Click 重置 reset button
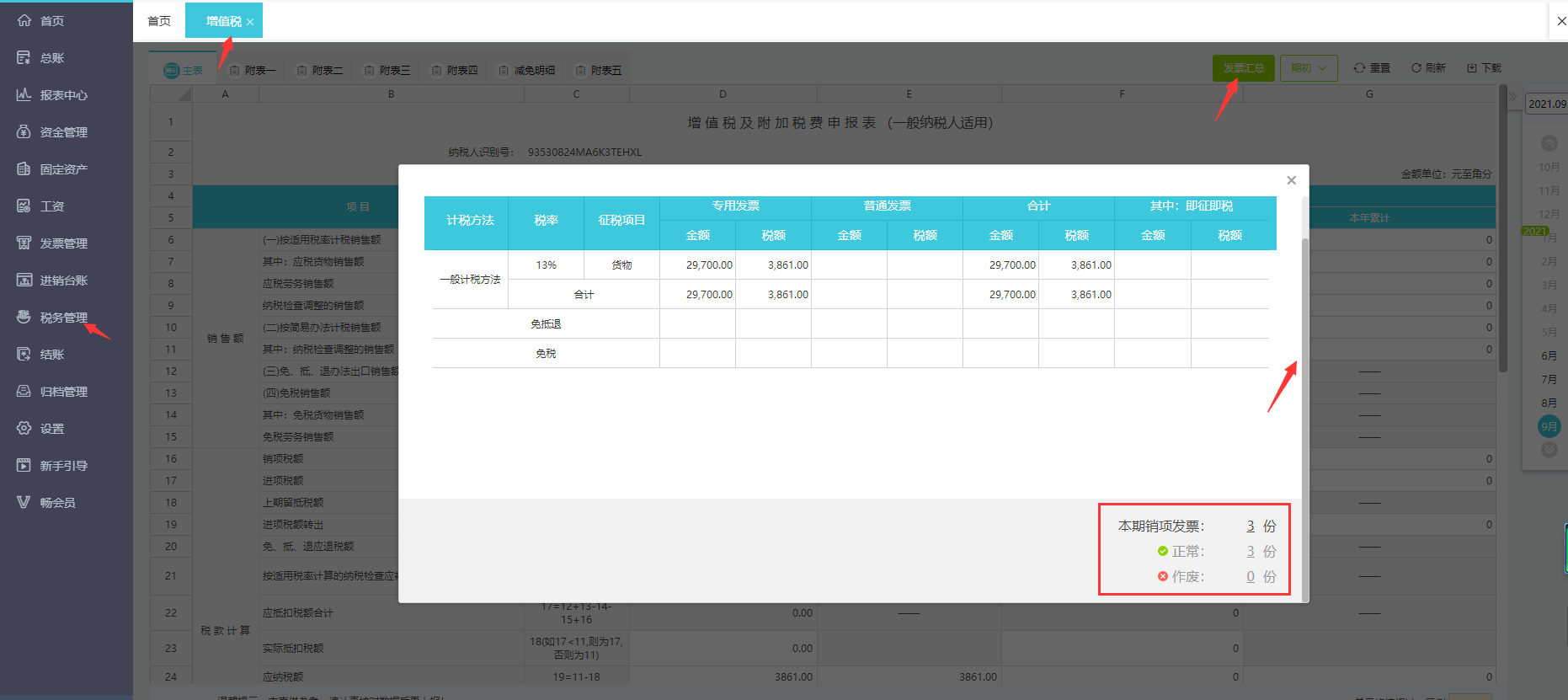Viewport: 1568px width, 700px height. point(1372,68)
